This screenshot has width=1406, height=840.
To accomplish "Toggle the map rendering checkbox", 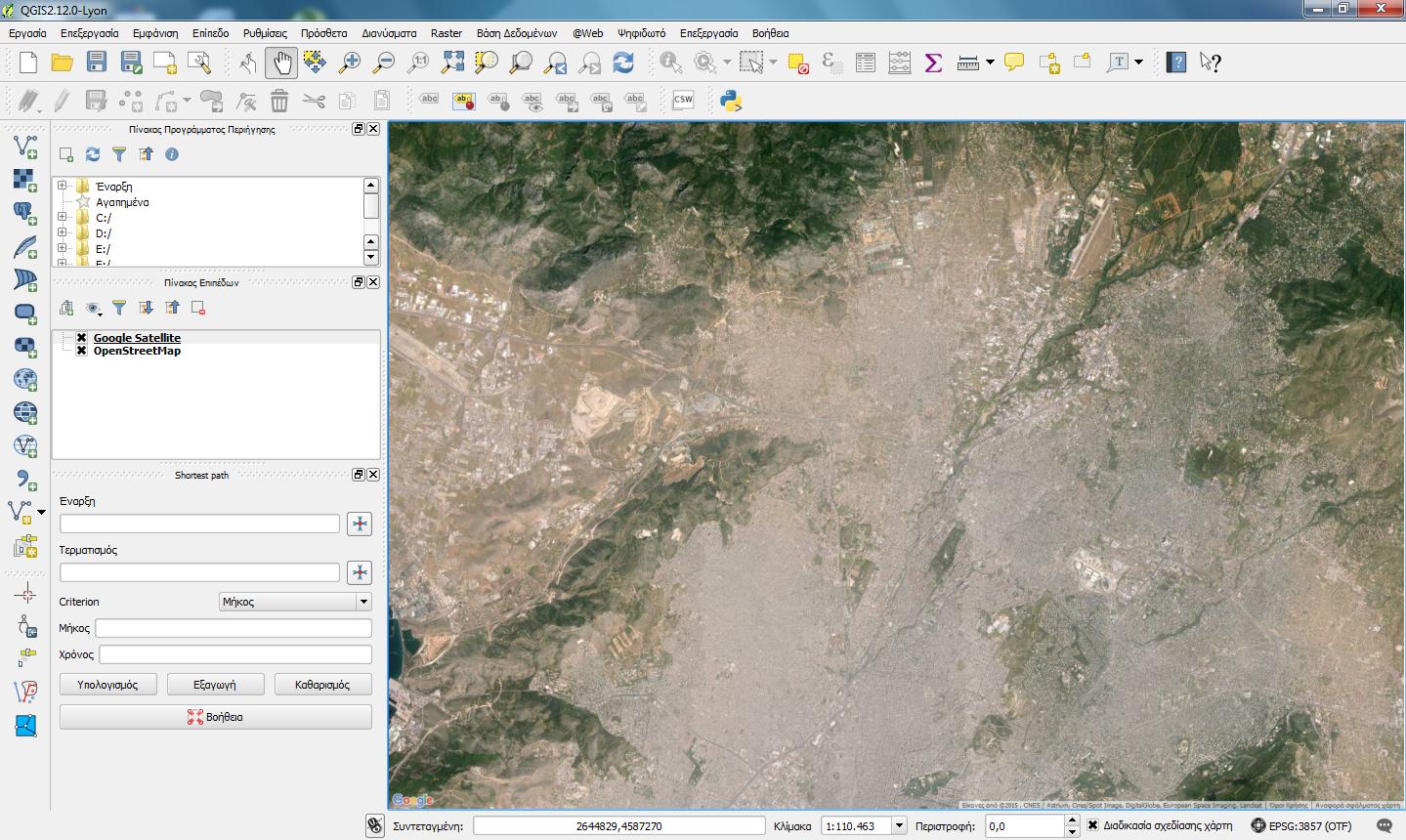I will tap(1092, 825).
